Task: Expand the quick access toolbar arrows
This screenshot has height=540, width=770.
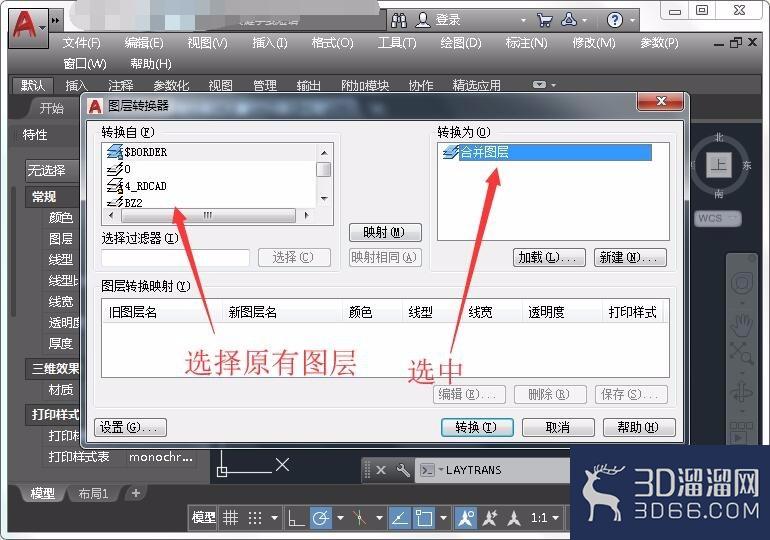Action: click(x=55, y=21)
